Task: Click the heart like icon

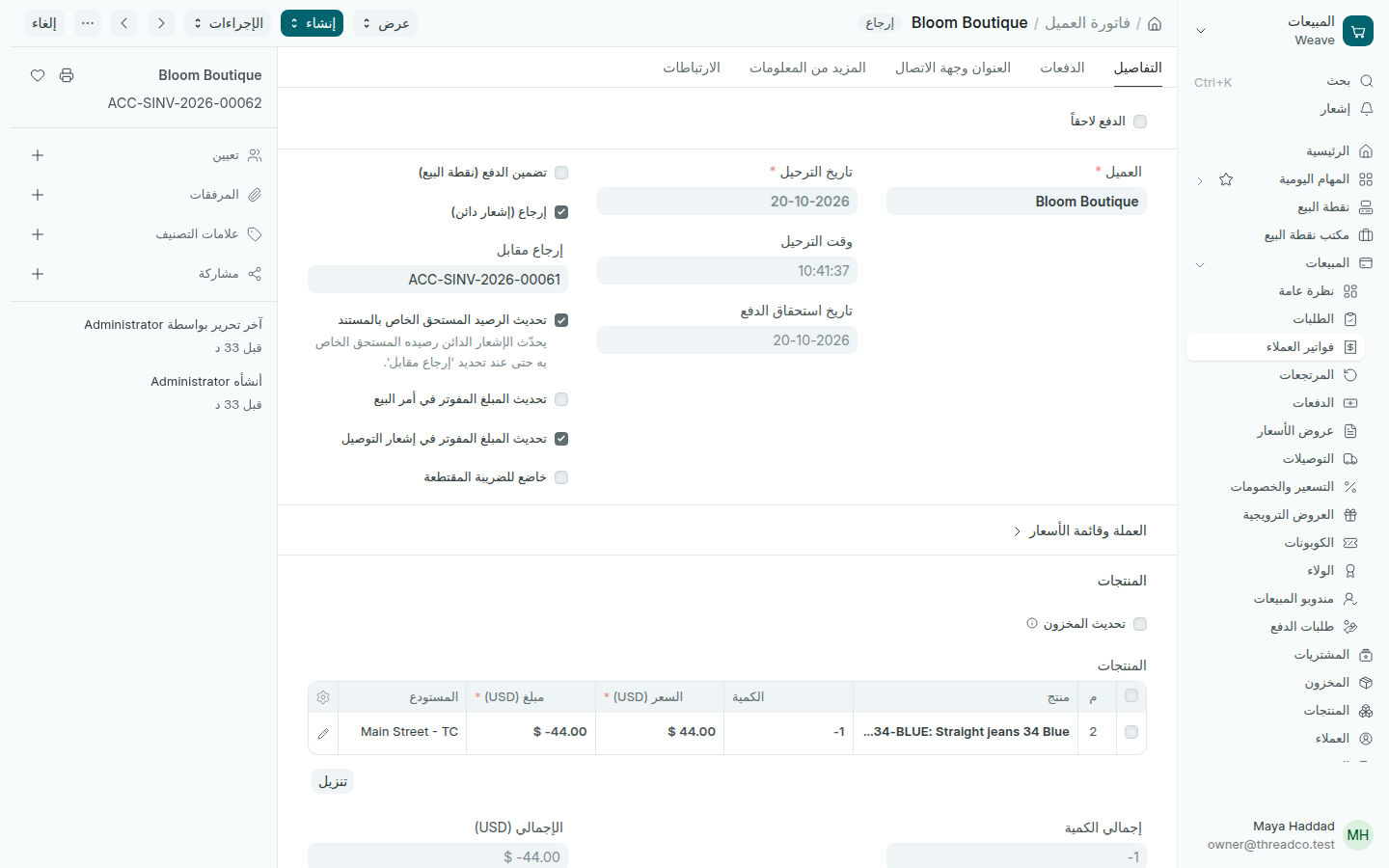Action: pyautogui.click(x=38, y=75)
